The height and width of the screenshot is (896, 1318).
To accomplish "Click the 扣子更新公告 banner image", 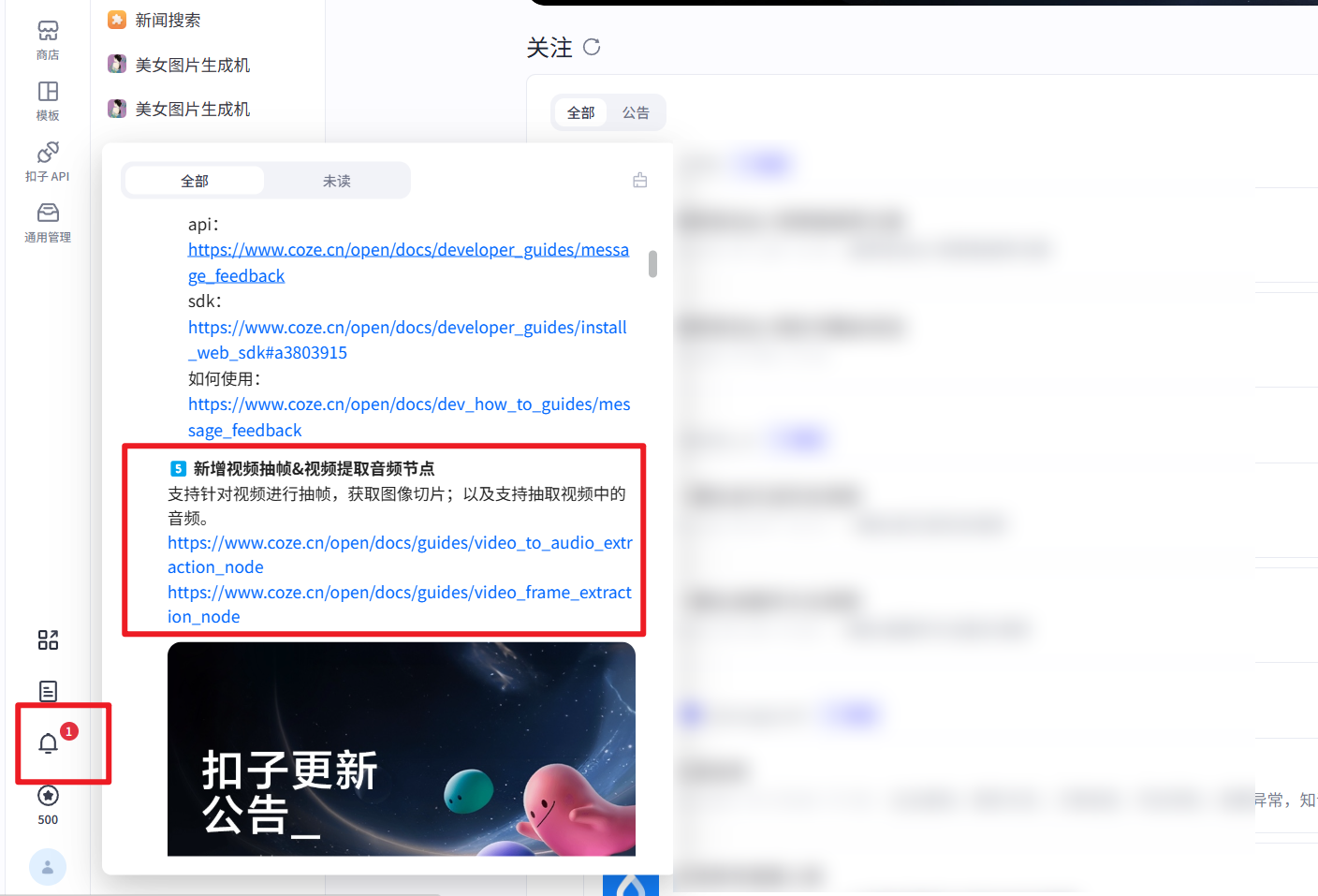I will pyautogui.click(x=402, y=749).
